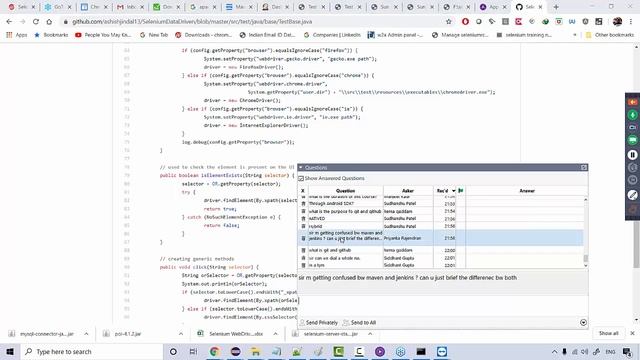
Task: Expand hidden bookmarks overflow chevron
Action: click(x=575, y=35)
